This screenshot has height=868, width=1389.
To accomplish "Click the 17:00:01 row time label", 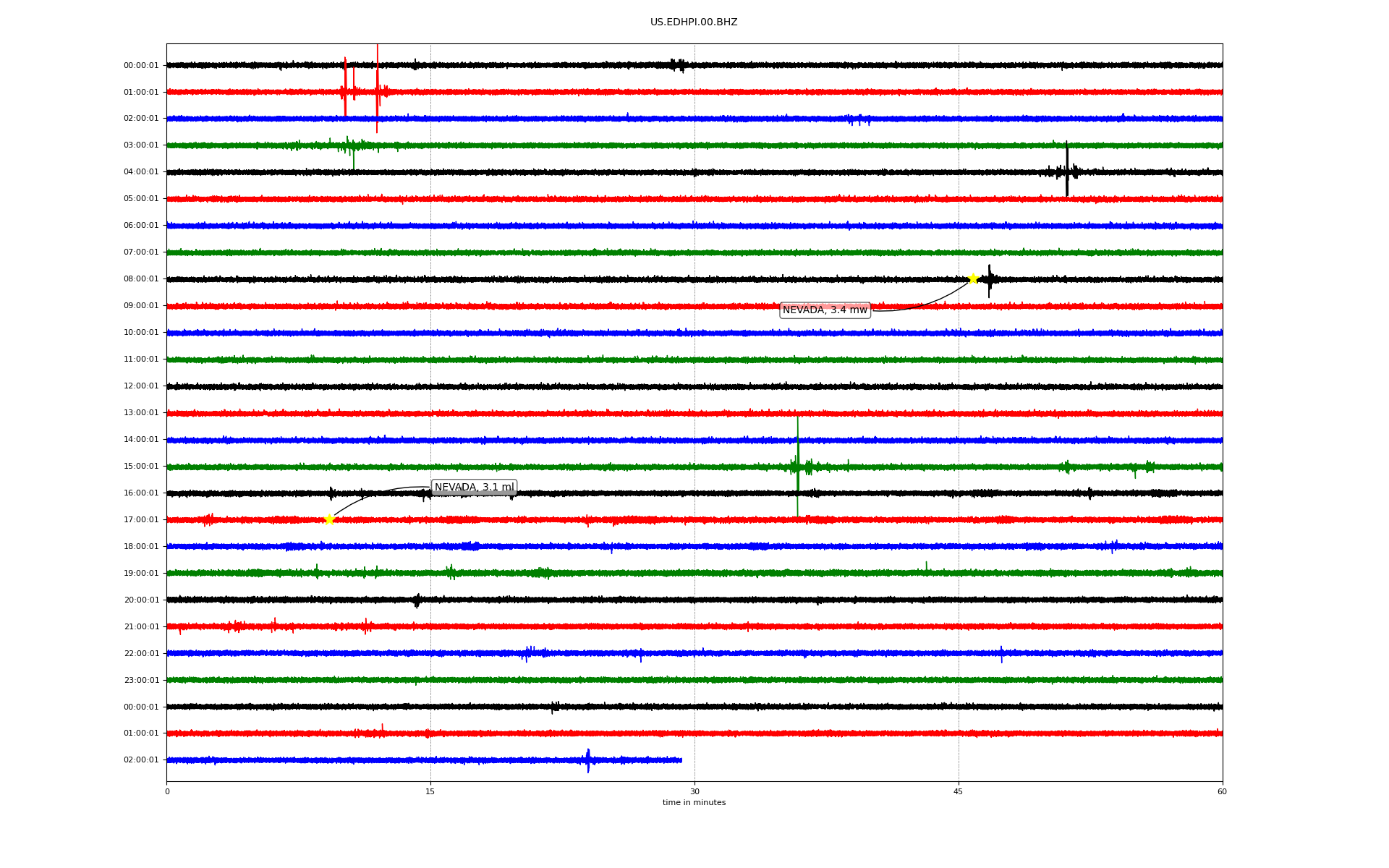I will 141,520.
